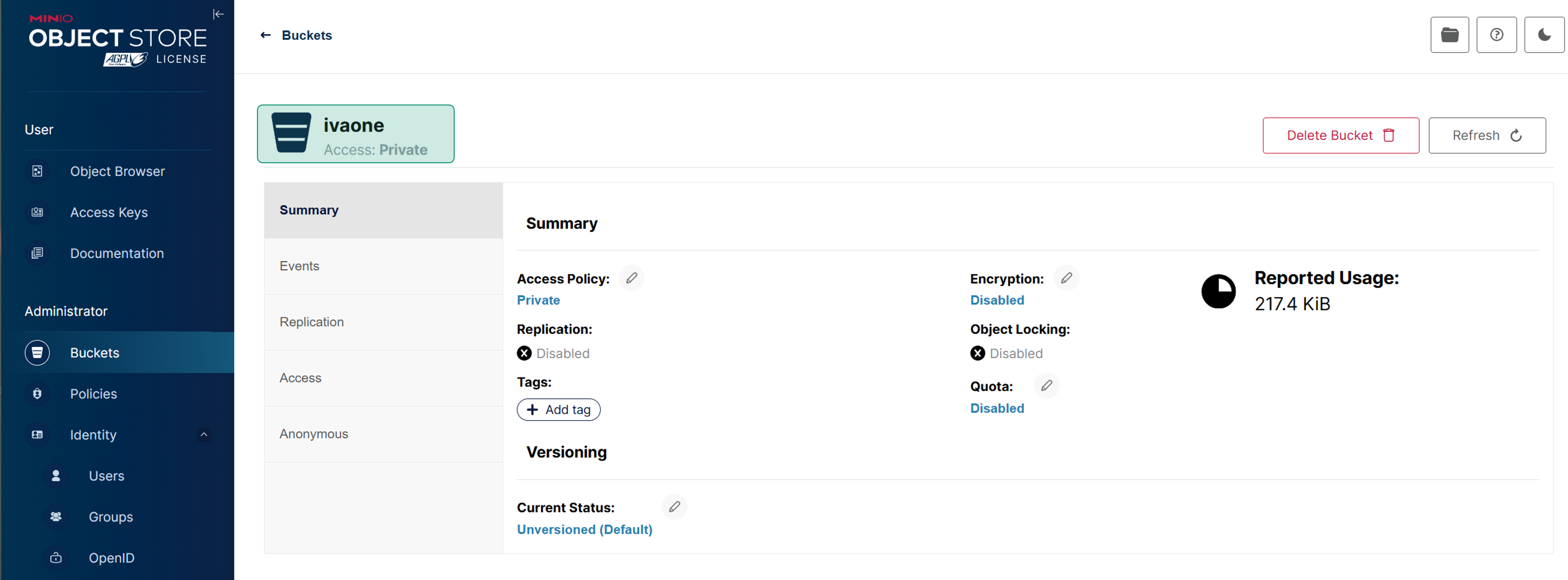Navigate to Users under Identity
The width and height of the screenshot is (1568, 580).
pyautogui.click(x=106, y=476)
